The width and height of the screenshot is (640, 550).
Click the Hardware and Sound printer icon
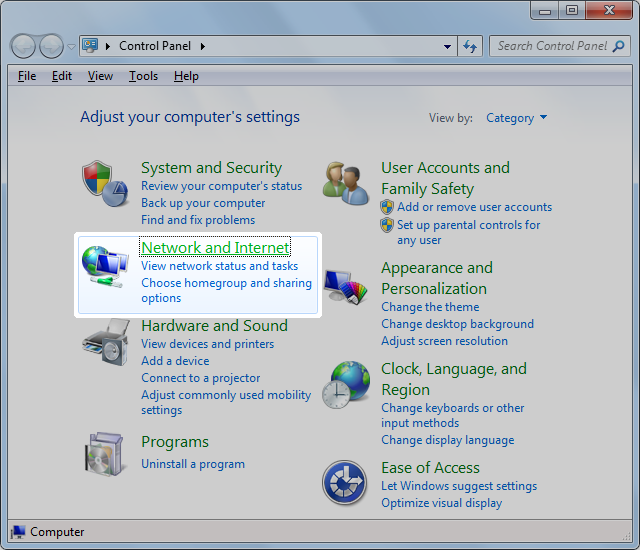[104, 343]
